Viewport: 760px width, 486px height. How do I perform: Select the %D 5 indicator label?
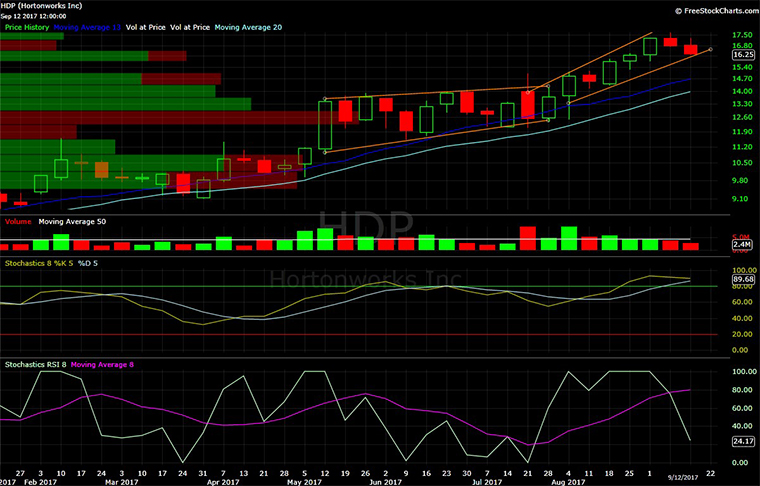[88, 263]
